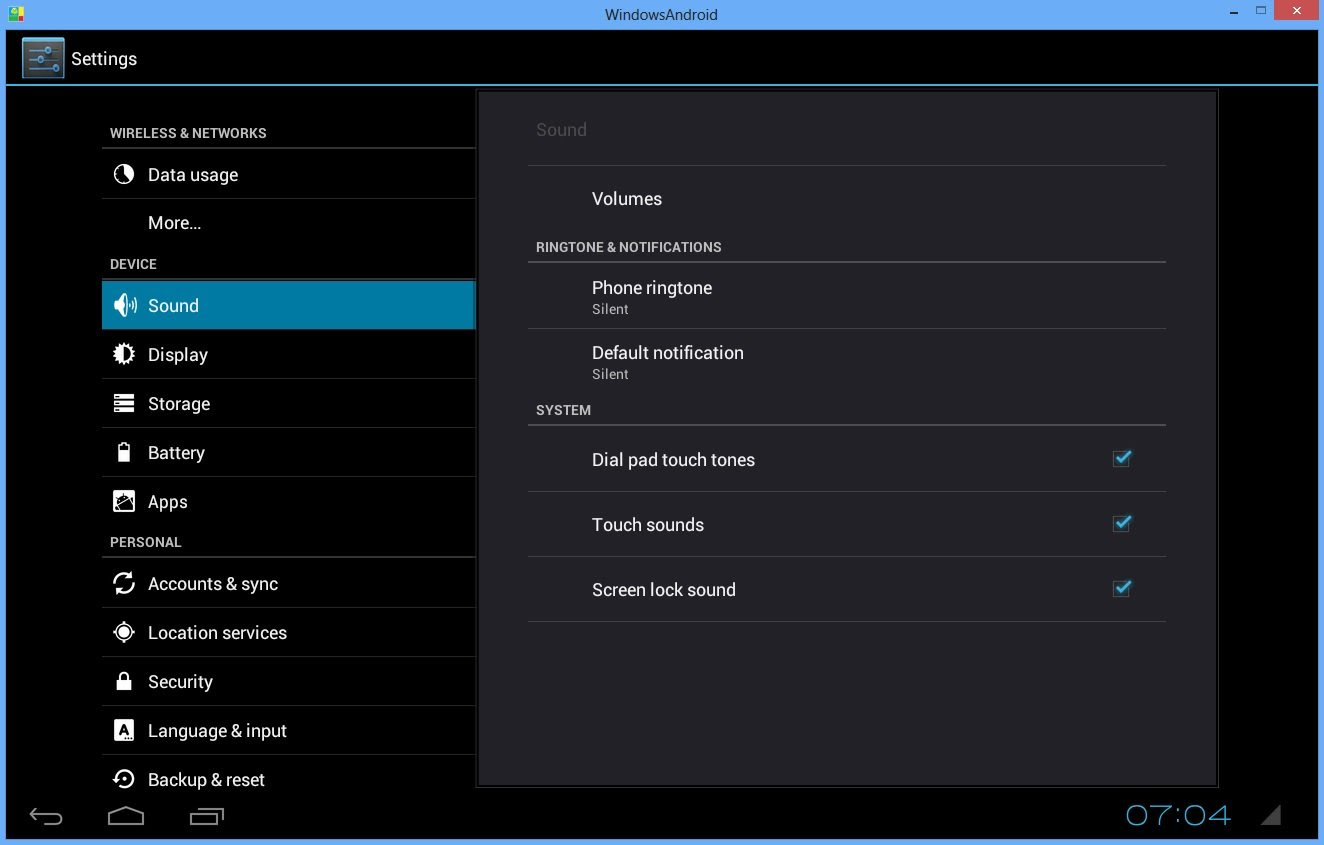Click the Data usage icon
The image size is (1324, 845).
click(123, 173)
